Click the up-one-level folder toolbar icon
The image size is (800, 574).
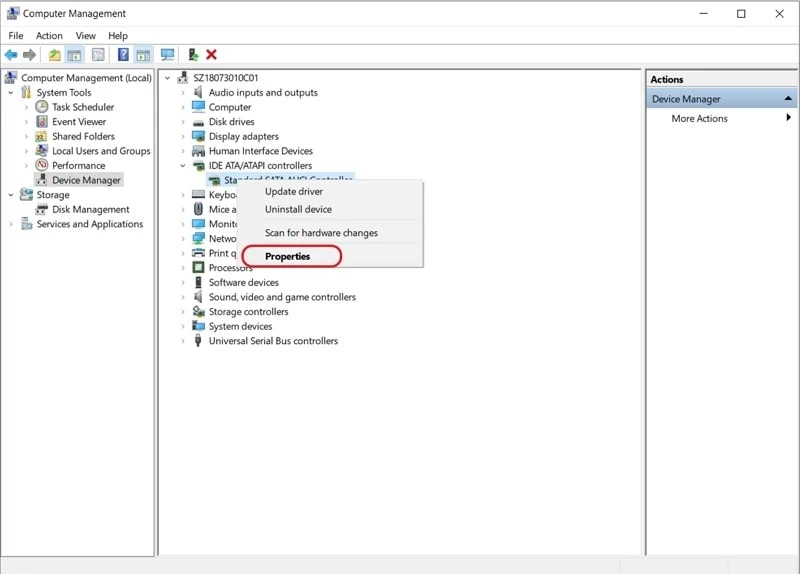click(x=54, y=55)
